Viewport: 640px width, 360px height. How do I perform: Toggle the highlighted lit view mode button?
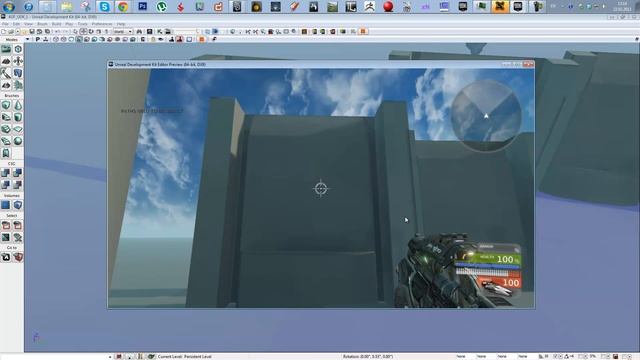coord(79,40)
